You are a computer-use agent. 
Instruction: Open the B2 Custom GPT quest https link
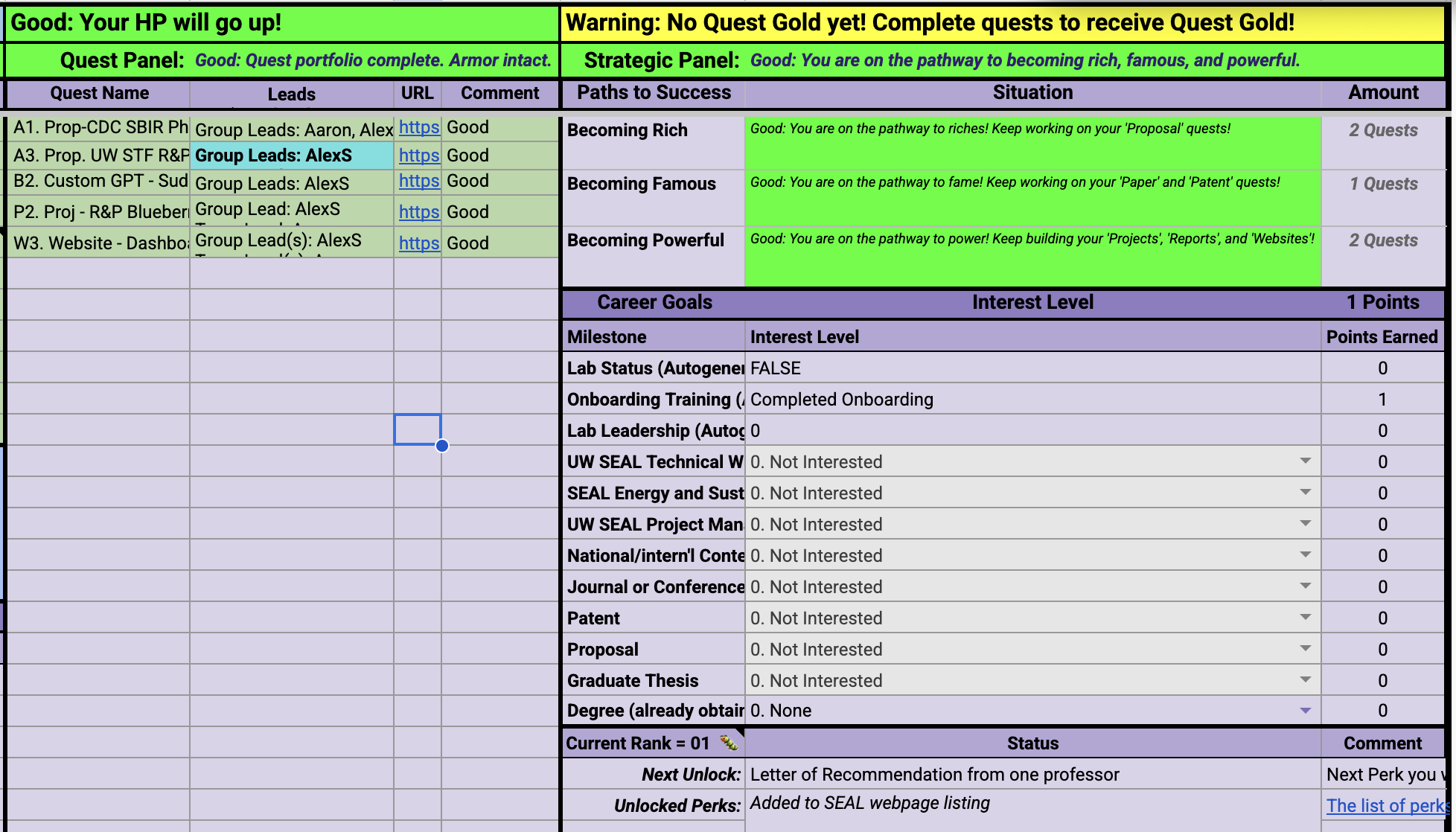418,181
